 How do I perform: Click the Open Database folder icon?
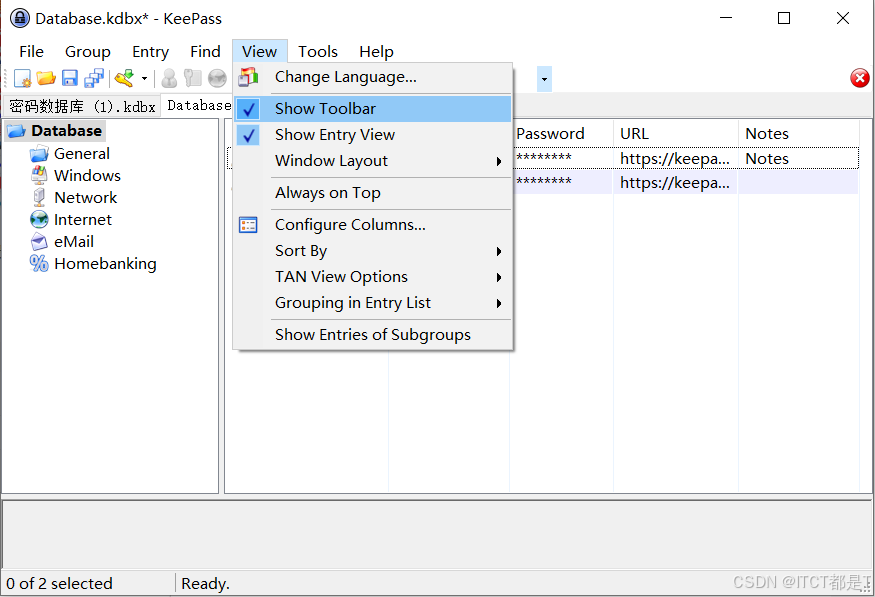(x=46, y=78)
